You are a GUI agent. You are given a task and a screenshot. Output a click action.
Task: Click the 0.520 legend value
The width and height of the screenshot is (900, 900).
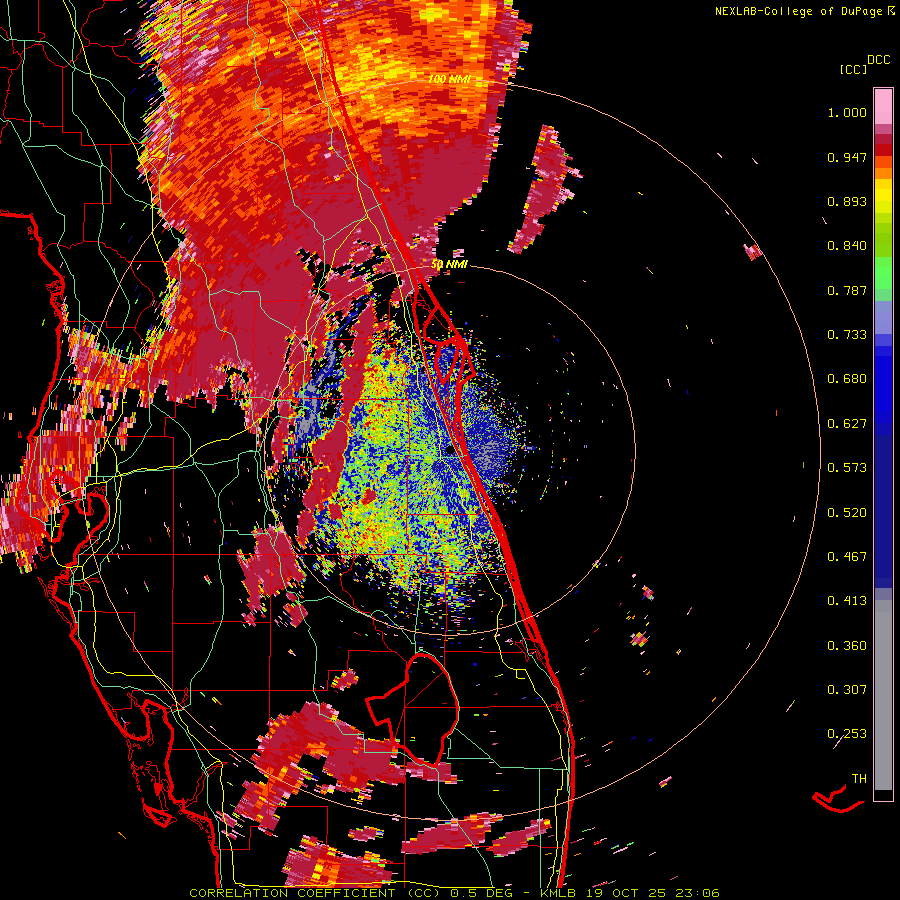tap(847, 512)
